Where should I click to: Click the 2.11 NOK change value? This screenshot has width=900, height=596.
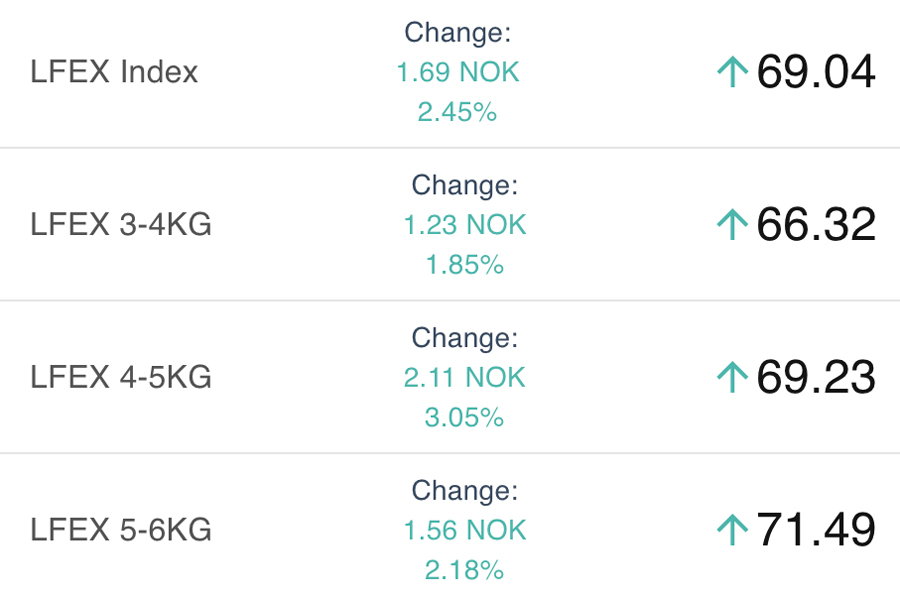(465, 378)
